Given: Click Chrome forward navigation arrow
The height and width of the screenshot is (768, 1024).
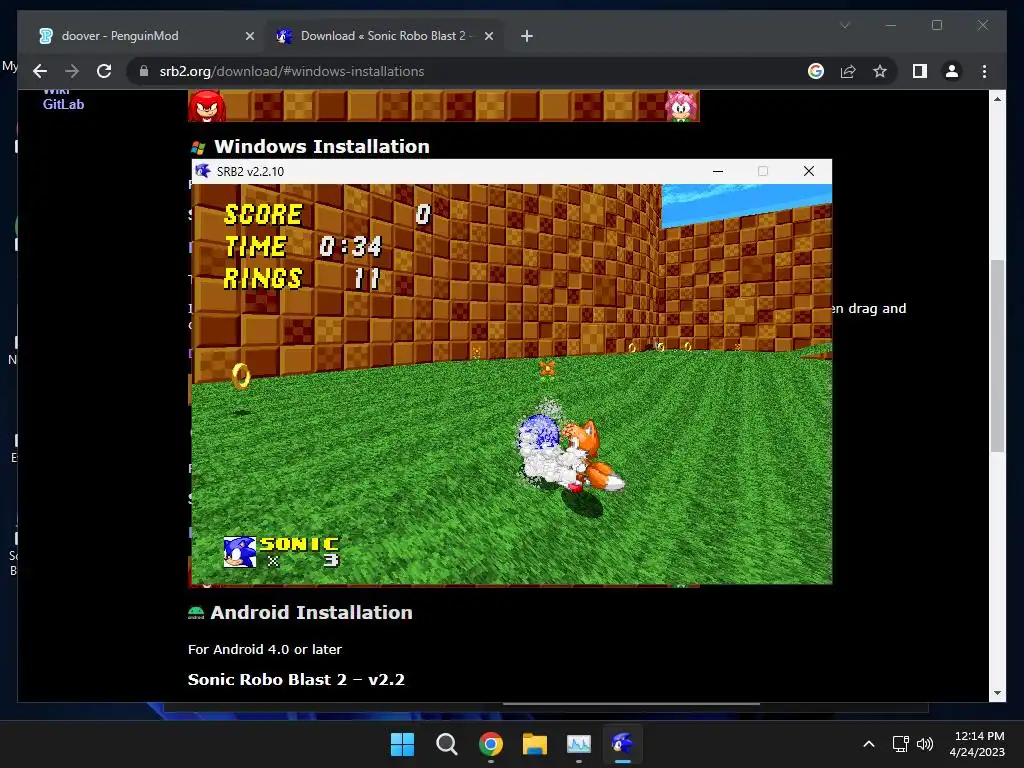Looking at the screenshot, I should tap(72, 71).
